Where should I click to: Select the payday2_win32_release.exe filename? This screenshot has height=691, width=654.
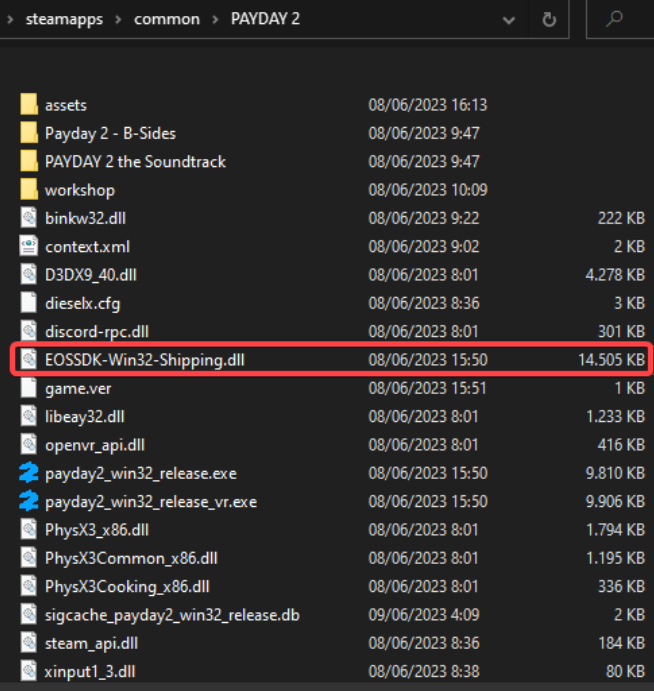pyautogui.click(x=141, y=474)
